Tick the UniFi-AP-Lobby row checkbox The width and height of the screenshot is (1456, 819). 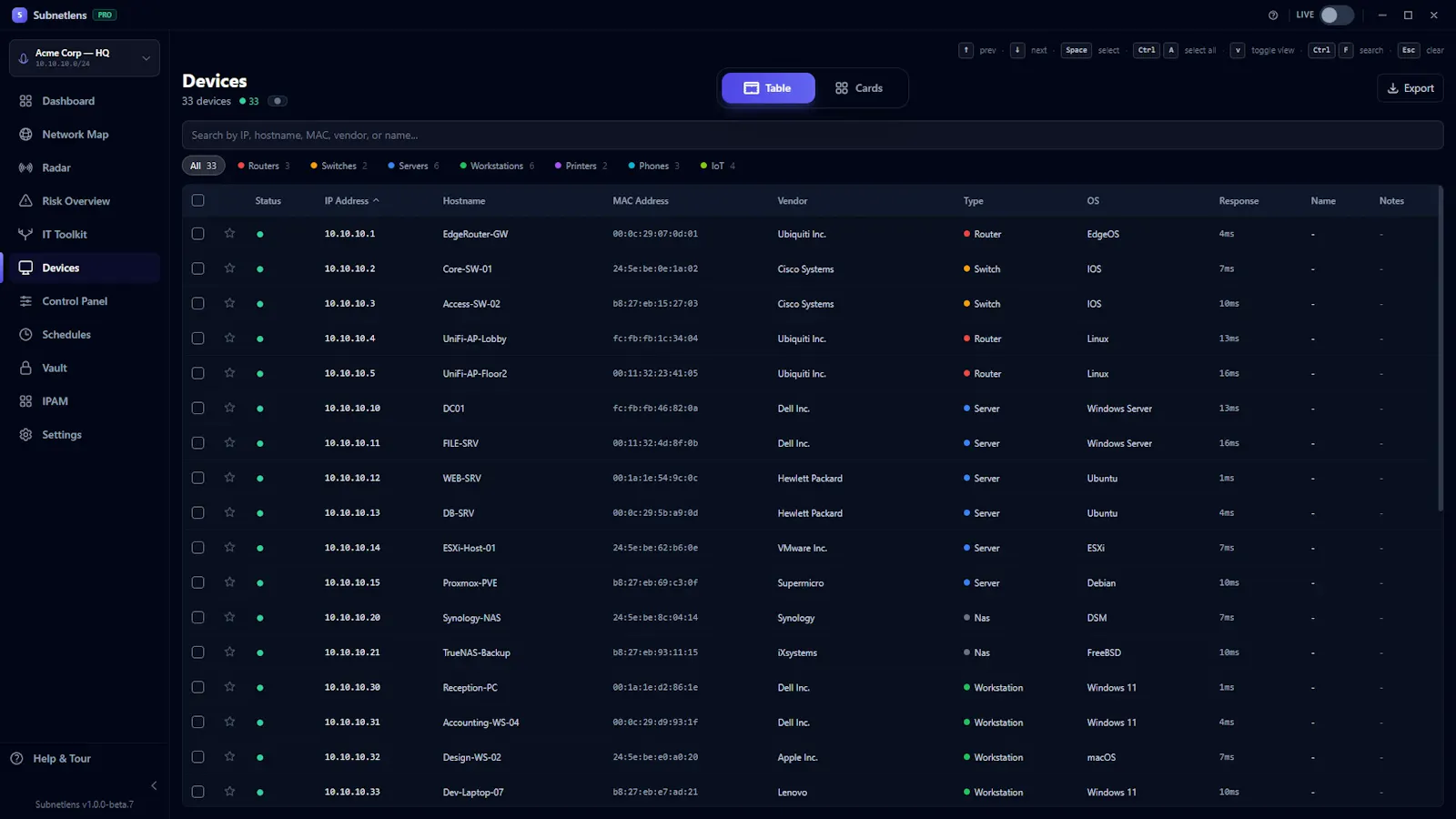(197, 339)
